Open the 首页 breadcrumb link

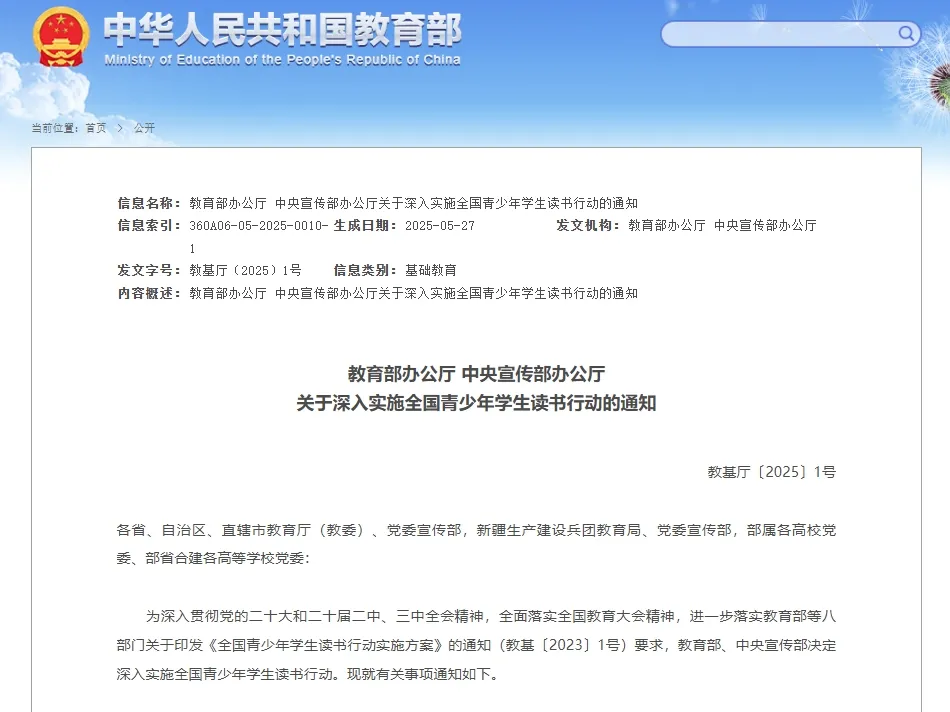(x=96, y=128)
